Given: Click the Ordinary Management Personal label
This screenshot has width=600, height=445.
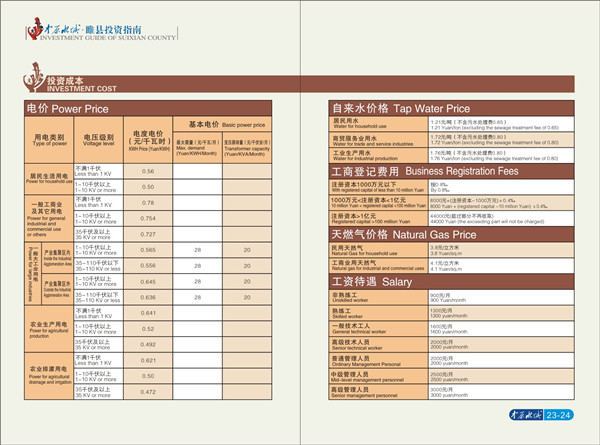Looking at the screenshot, I should [x=378, y=360].
